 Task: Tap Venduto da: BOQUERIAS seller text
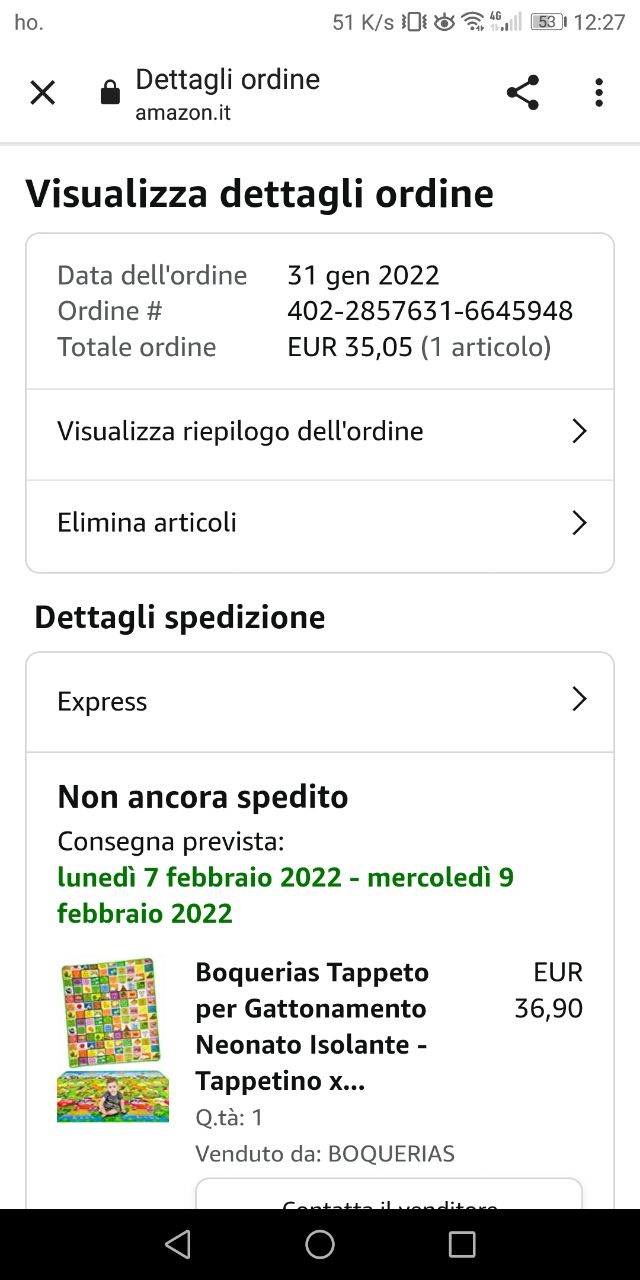[x=325, y=1154]
